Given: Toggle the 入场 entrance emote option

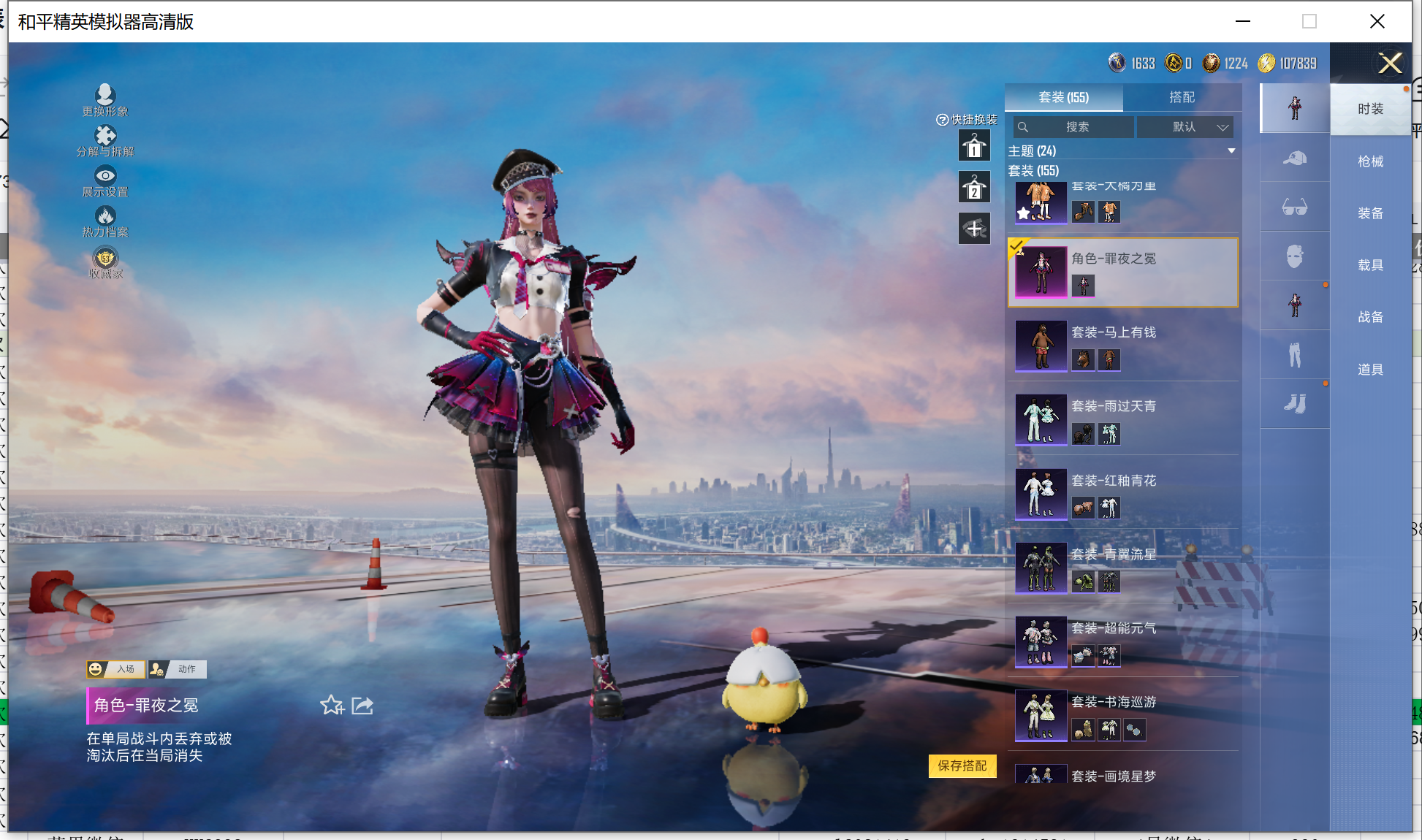Looking at the screenshot, I should 116,669.
